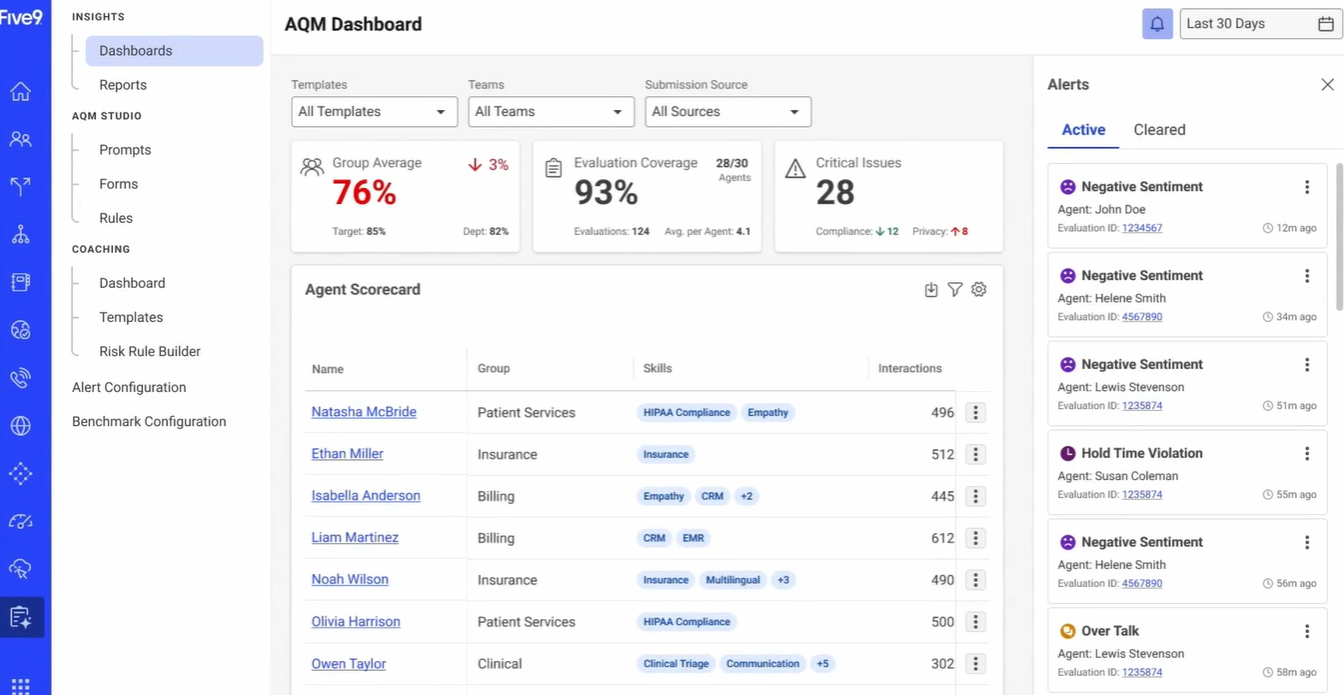Click the HIPAA Compliance tag for Natasha McBride

pyautogui.click(x=687, y=412)
